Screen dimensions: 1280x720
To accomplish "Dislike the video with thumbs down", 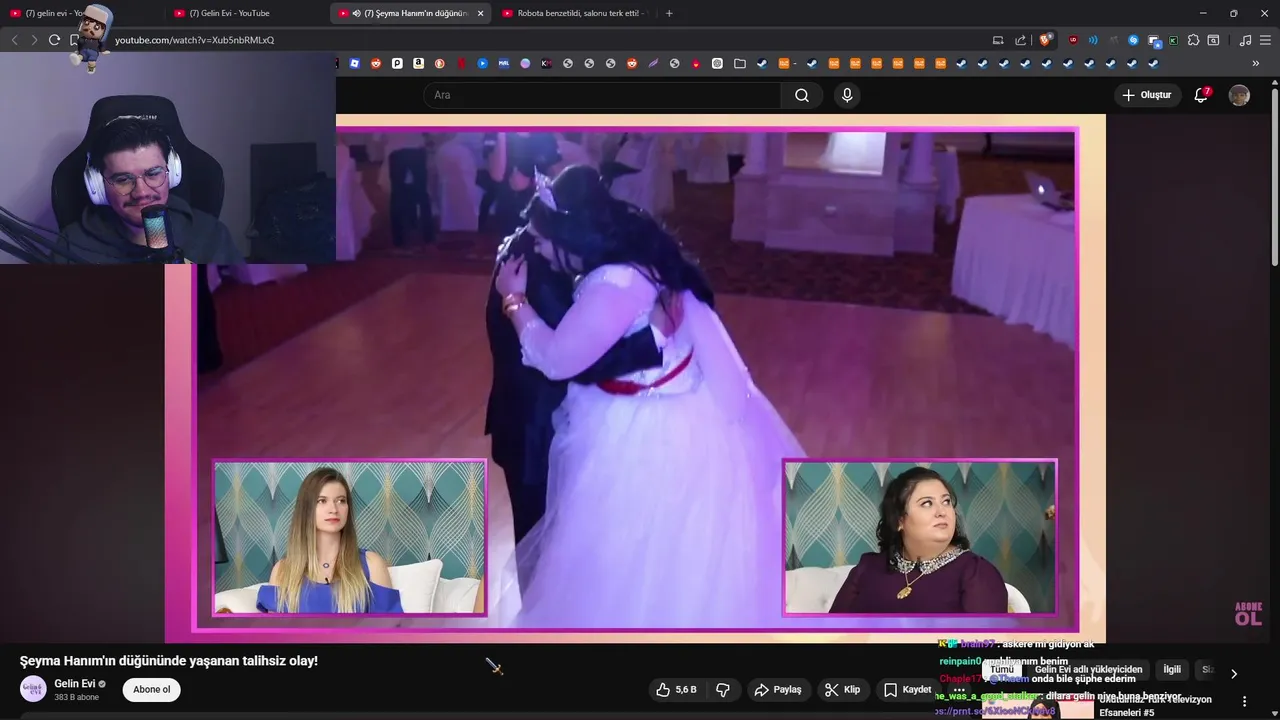I will [x=723, y=689].
